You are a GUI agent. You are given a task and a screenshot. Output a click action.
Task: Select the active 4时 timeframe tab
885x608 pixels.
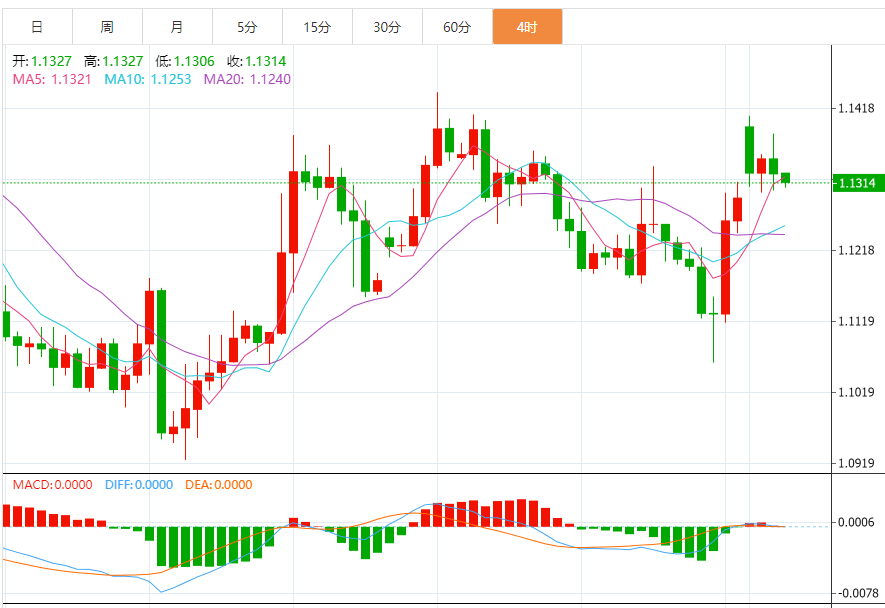527,27
